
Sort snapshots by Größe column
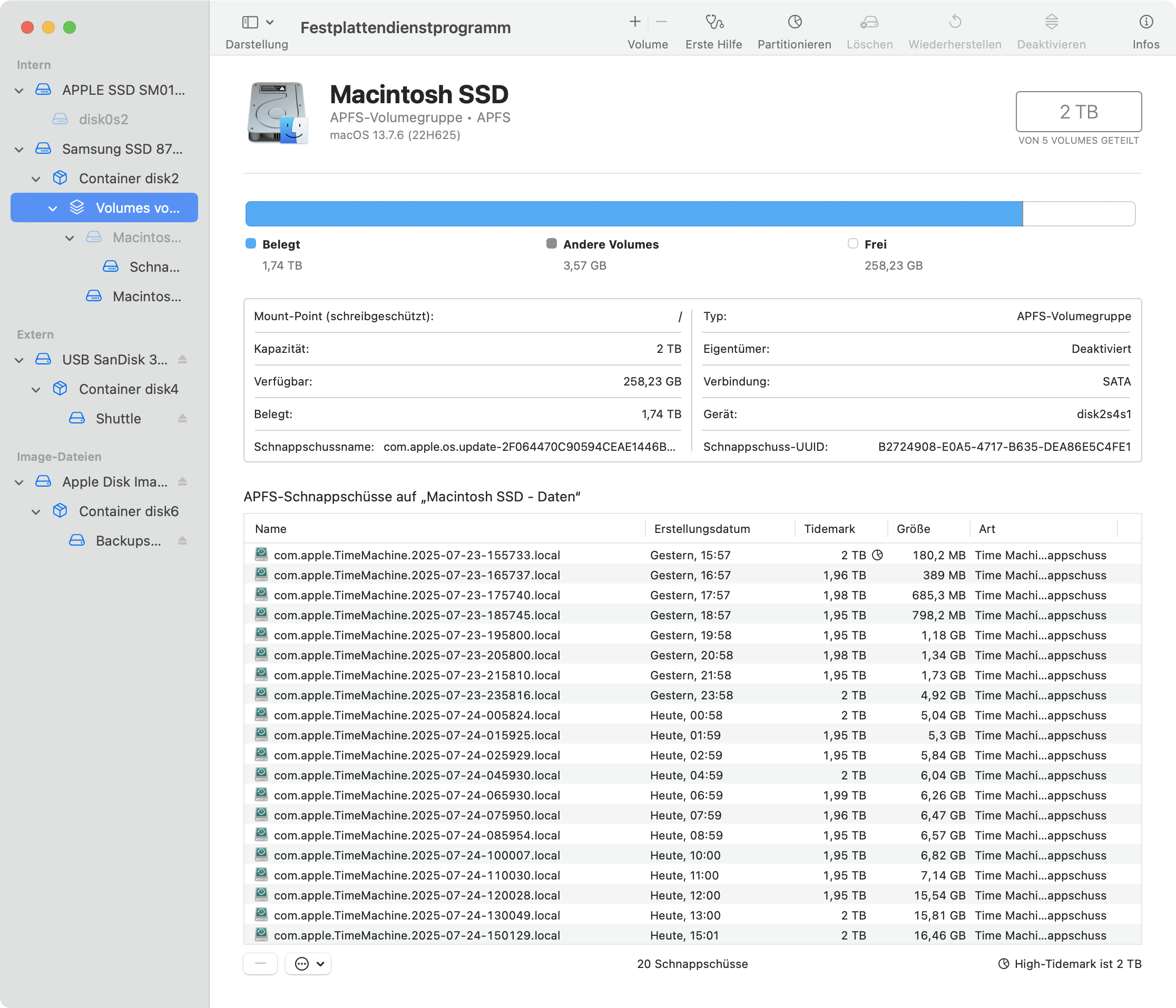929,529
